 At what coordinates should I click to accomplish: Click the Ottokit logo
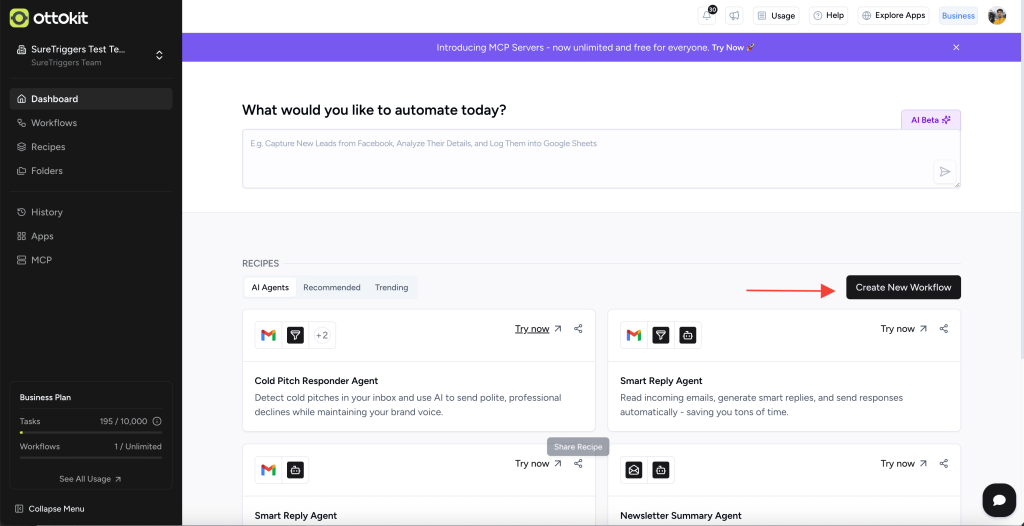(48, 18)
